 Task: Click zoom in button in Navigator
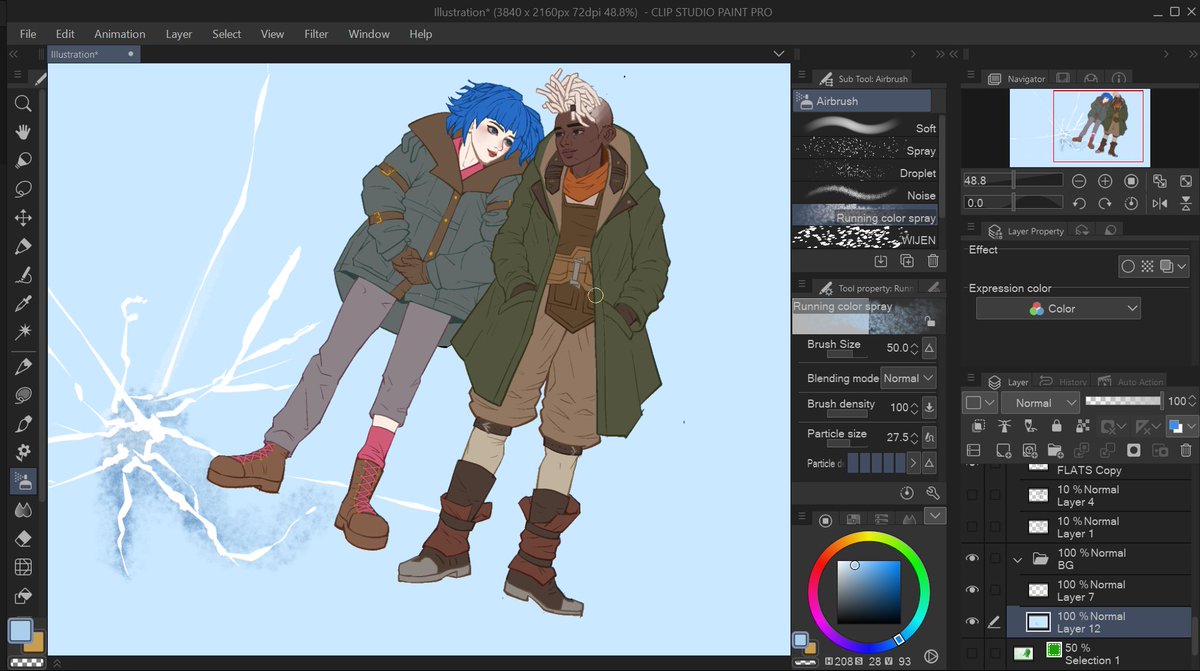coord(1105,181)
